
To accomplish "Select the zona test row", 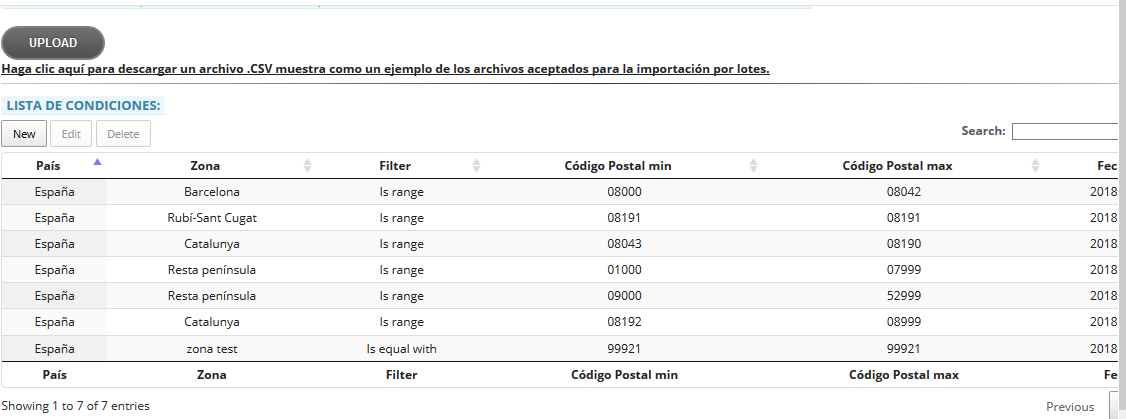I will (x=212, y=349).
